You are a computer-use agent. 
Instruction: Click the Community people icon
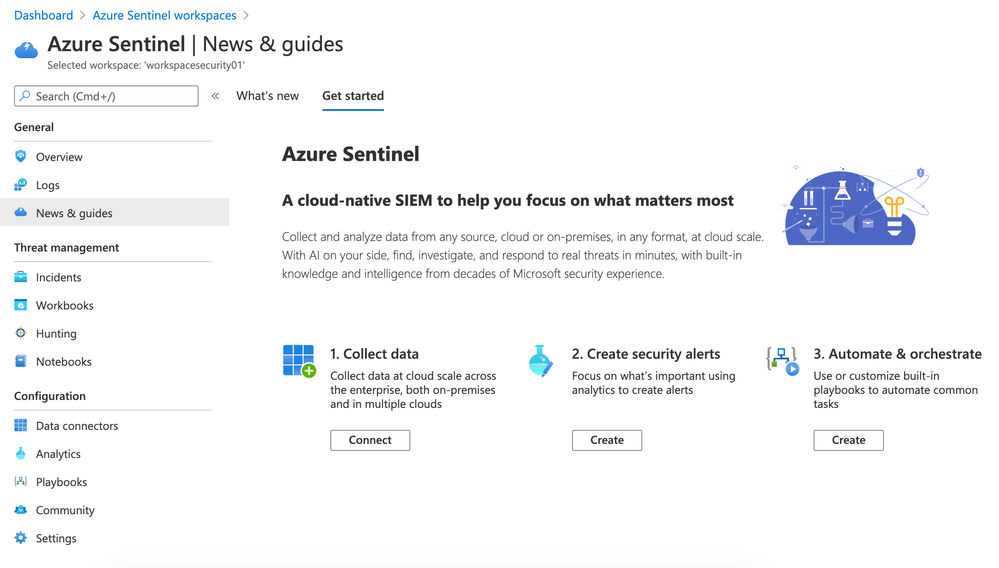(x=20, y=509)
